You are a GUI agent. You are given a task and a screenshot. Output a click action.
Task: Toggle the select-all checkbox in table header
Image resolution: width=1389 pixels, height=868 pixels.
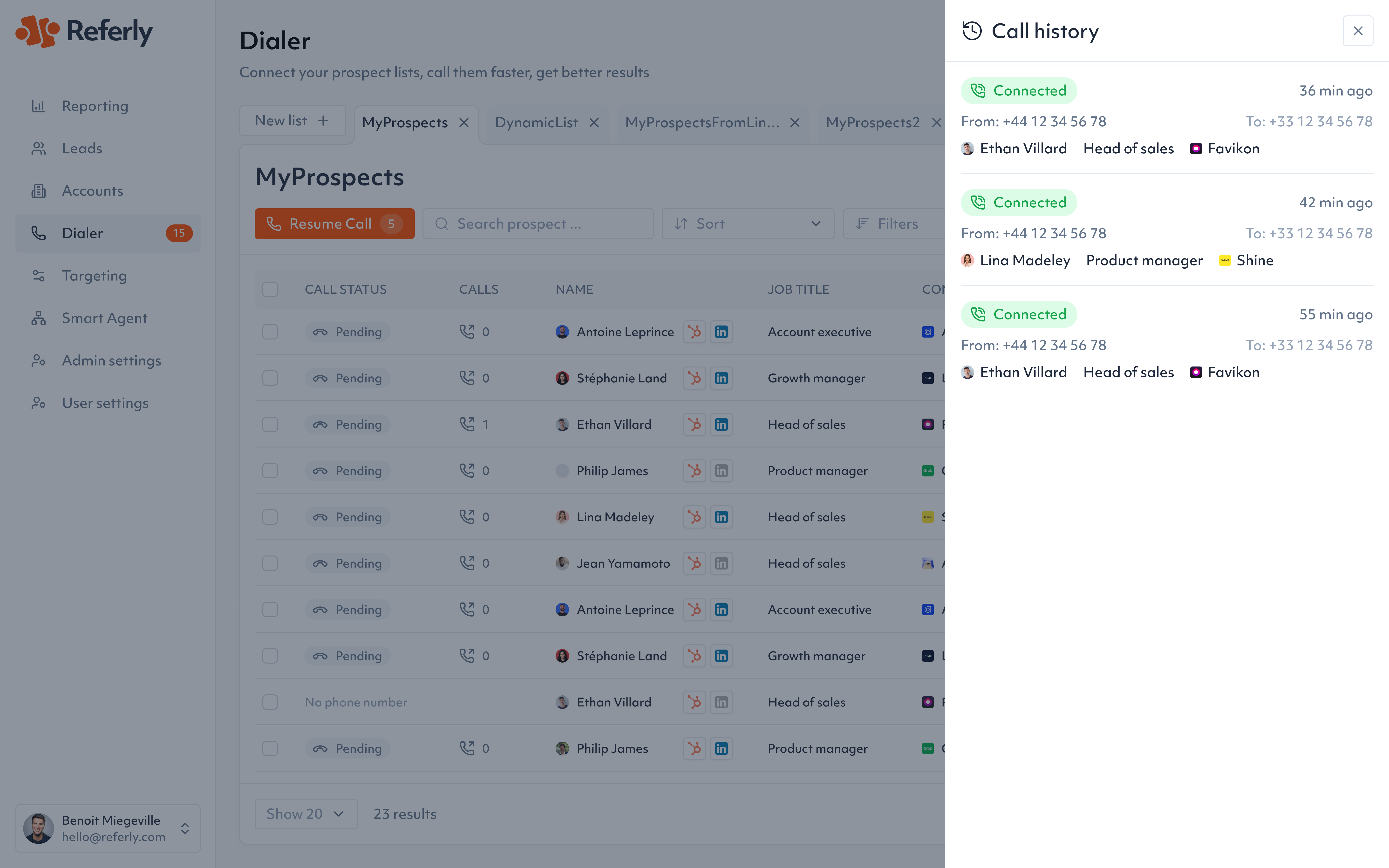tap(270, 289)
